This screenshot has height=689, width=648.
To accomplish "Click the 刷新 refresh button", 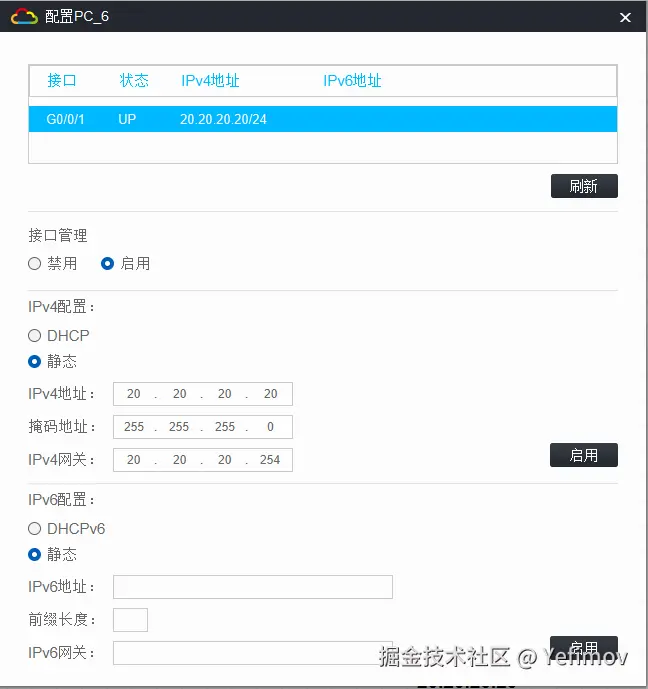I will (x=584, y=186).
